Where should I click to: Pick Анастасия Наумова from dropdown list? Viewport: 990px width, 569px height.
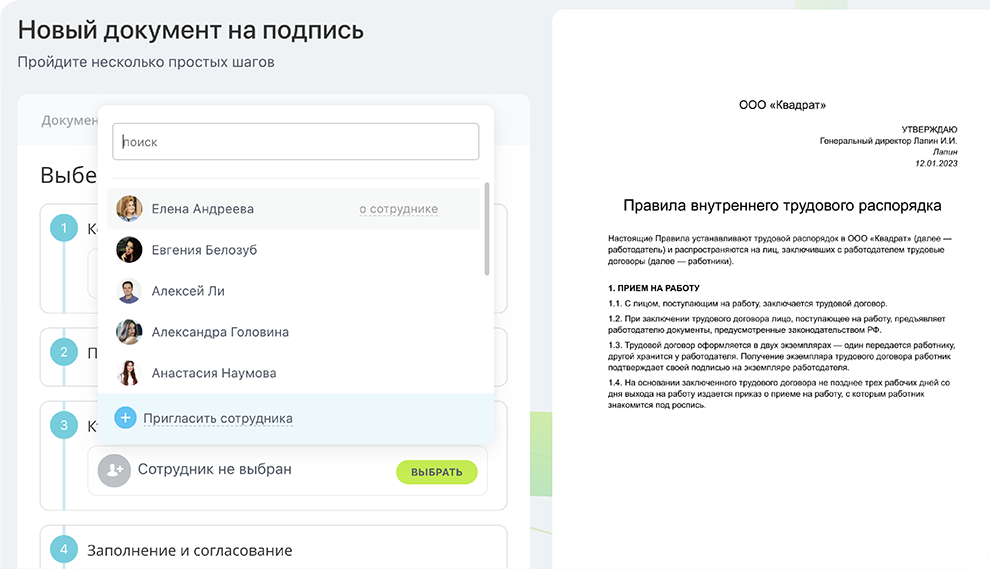pos(214,373)
